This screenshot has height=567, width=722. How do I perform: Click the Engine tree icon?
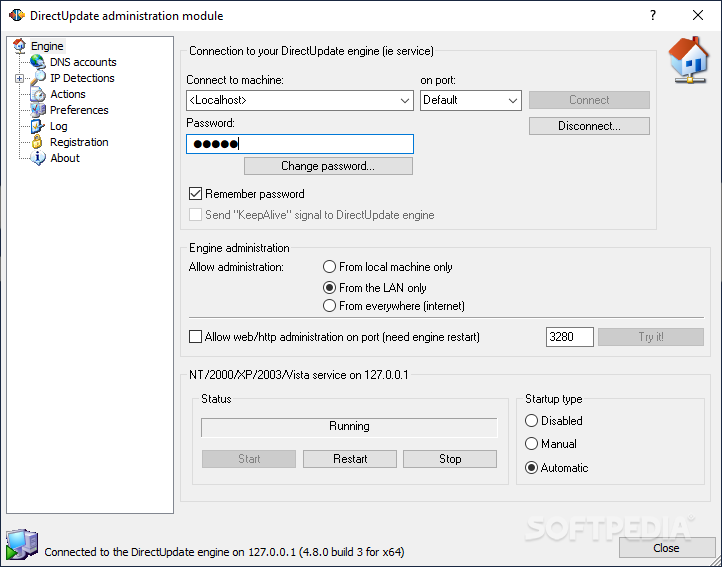[x=19, y=46]
